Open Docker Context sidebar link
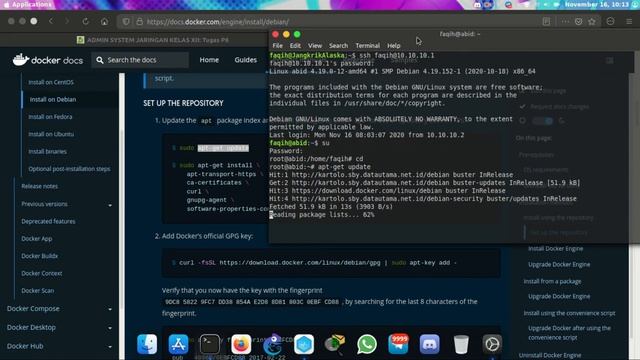The image size is (640, 360). point(42,273)
